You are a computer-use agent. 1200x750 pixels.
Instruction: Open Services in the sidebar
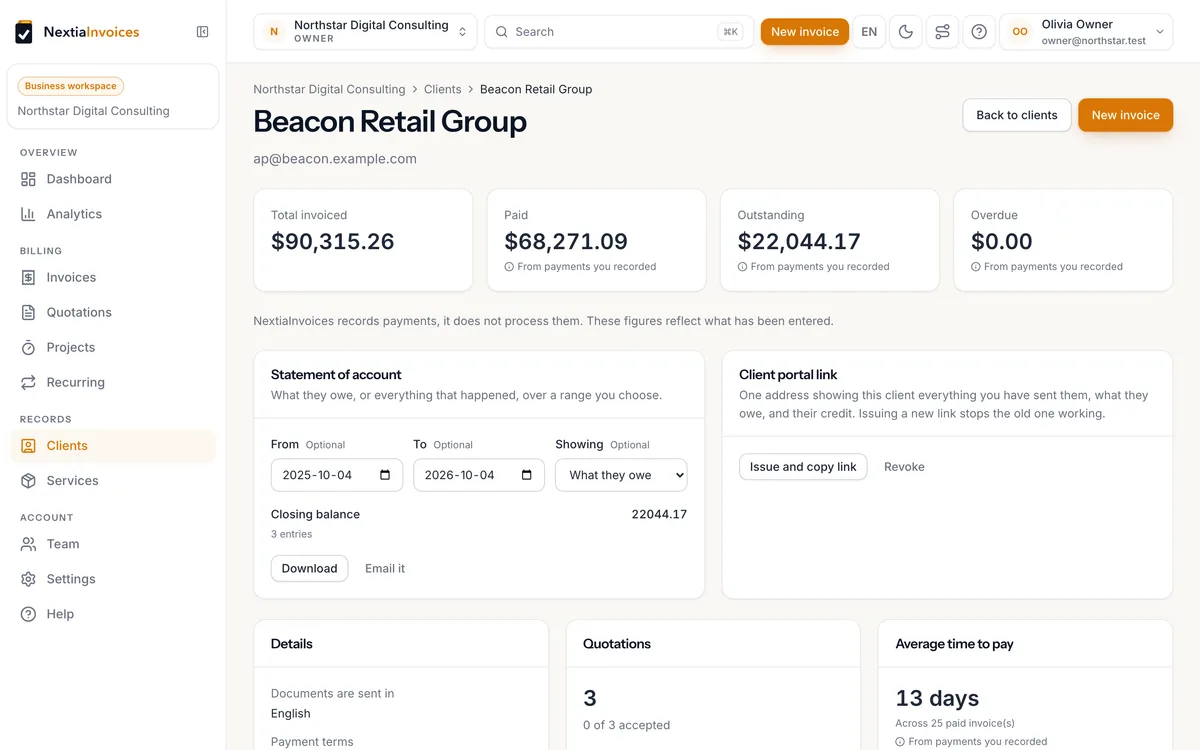pos(113,481)
